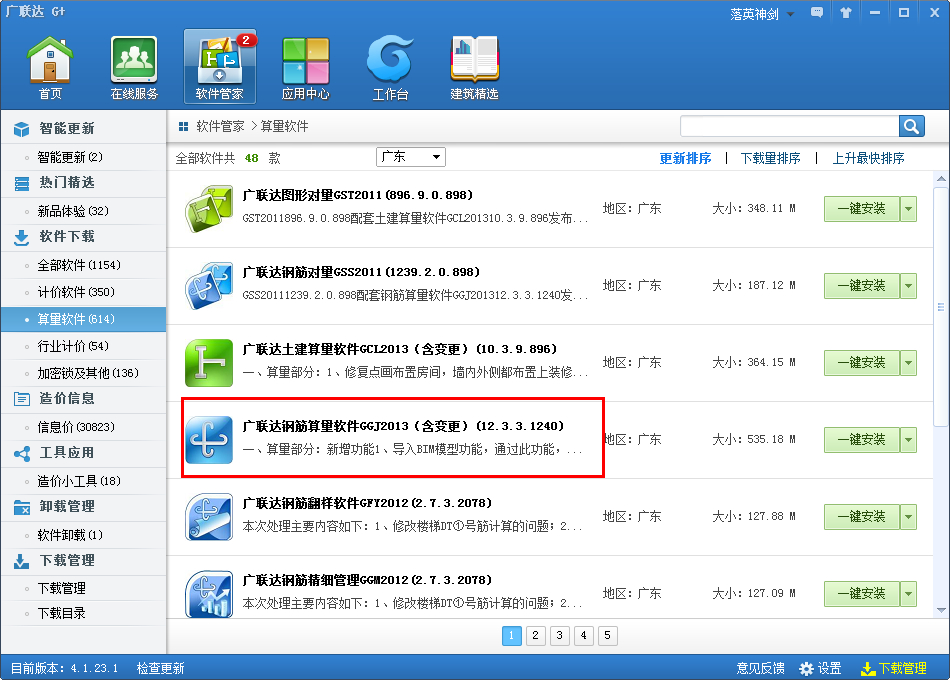Click the 卸载管理 folder header icon
950x680 pixels.
[x=22, y=507]
